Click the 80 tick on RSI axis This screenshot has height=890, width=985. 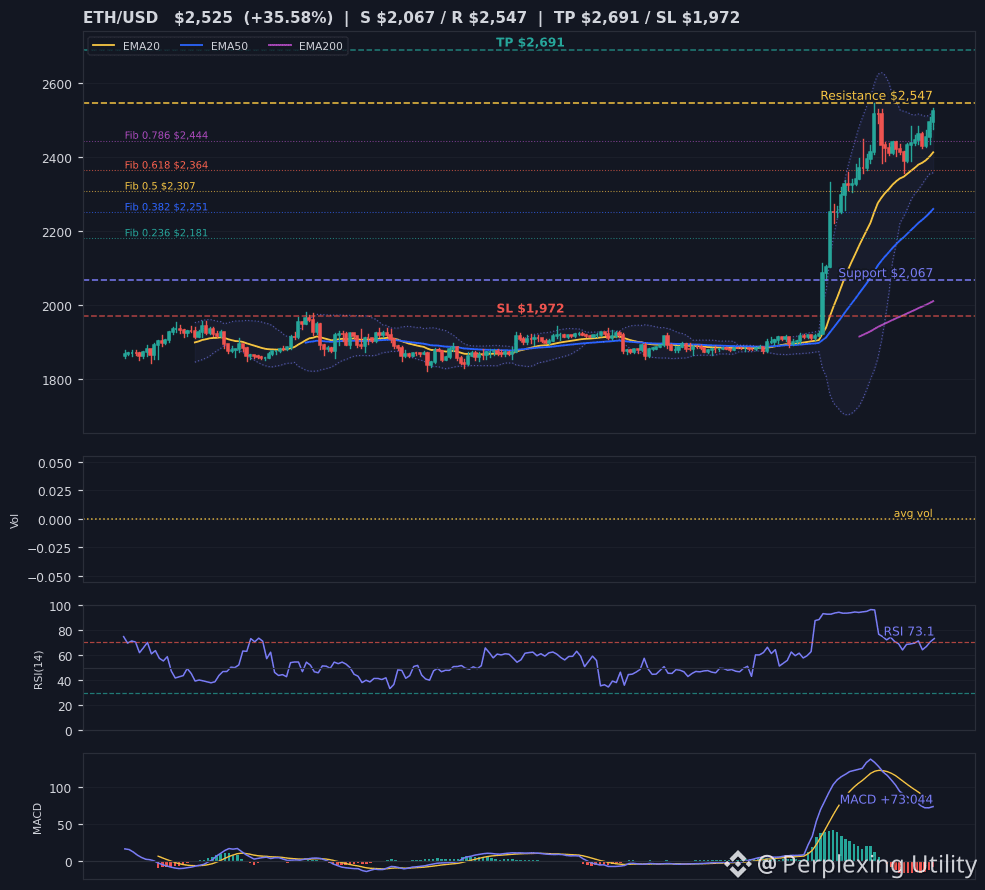pos(65,631)
